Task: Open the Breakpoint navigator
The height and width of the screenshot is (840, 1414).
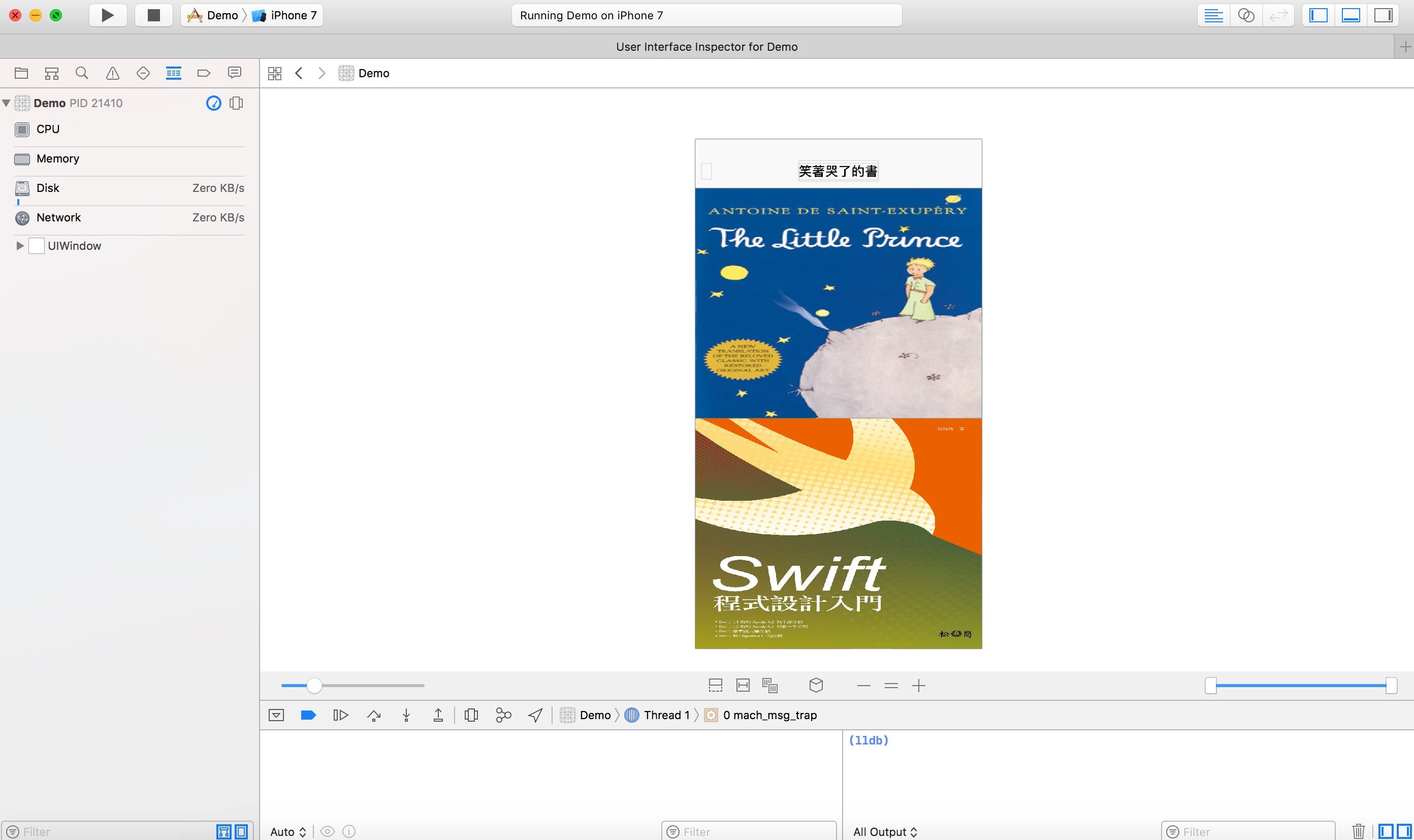Action: click(204, 73)
